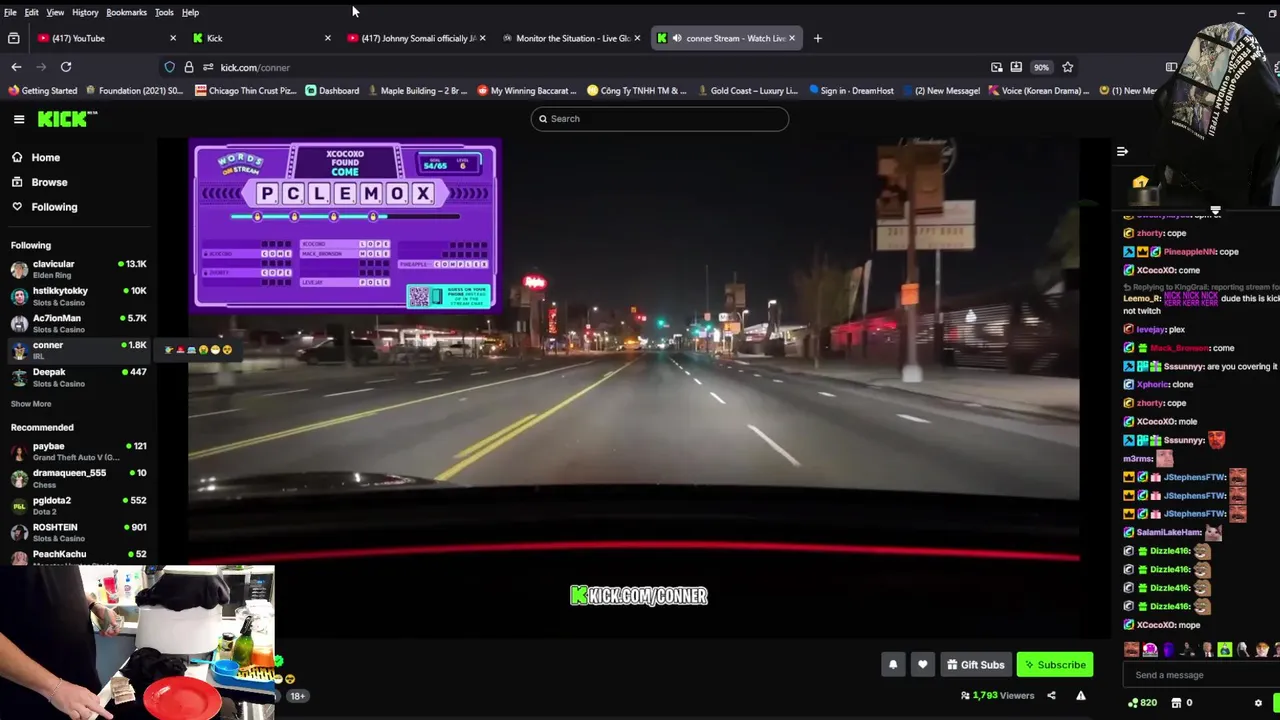The height and width of the screenshot is (720, 1280).
Task: Click the tab audio speaker icon on conner tab
Action: 677,38
